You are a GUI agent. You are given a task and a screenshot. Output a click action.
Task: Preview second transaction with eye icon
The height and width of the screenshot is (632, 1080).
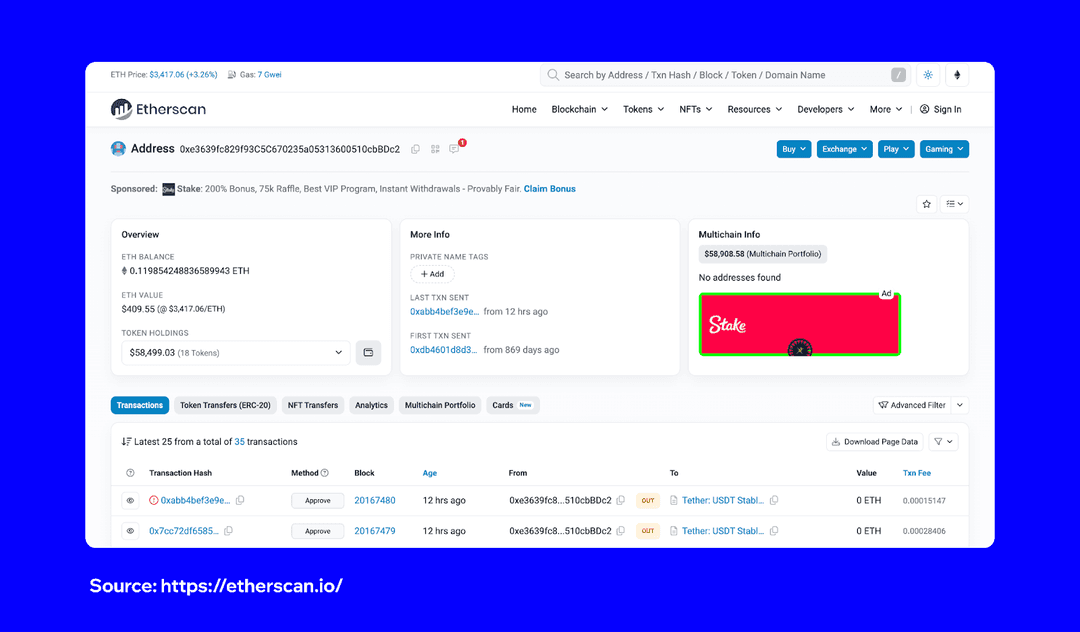(130, 531)
